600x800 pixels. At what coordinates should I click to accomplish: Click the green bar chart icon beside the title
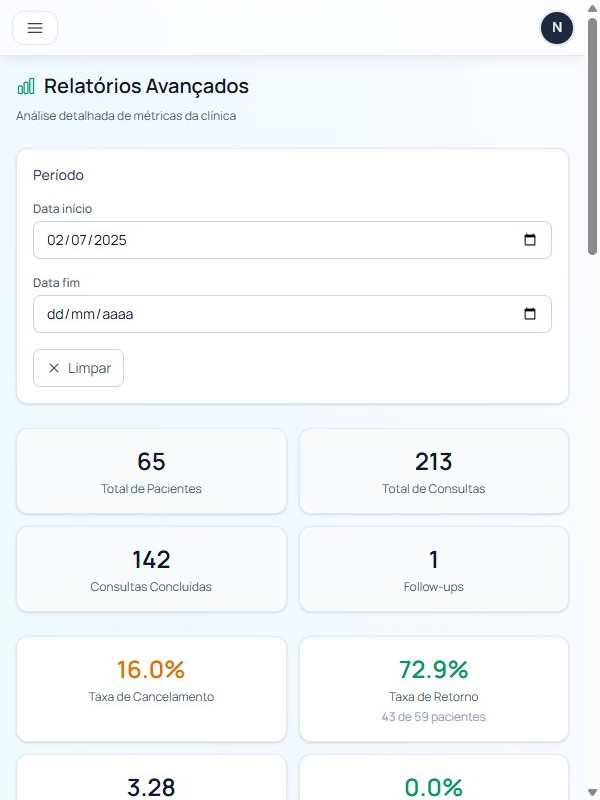[27, 86]
